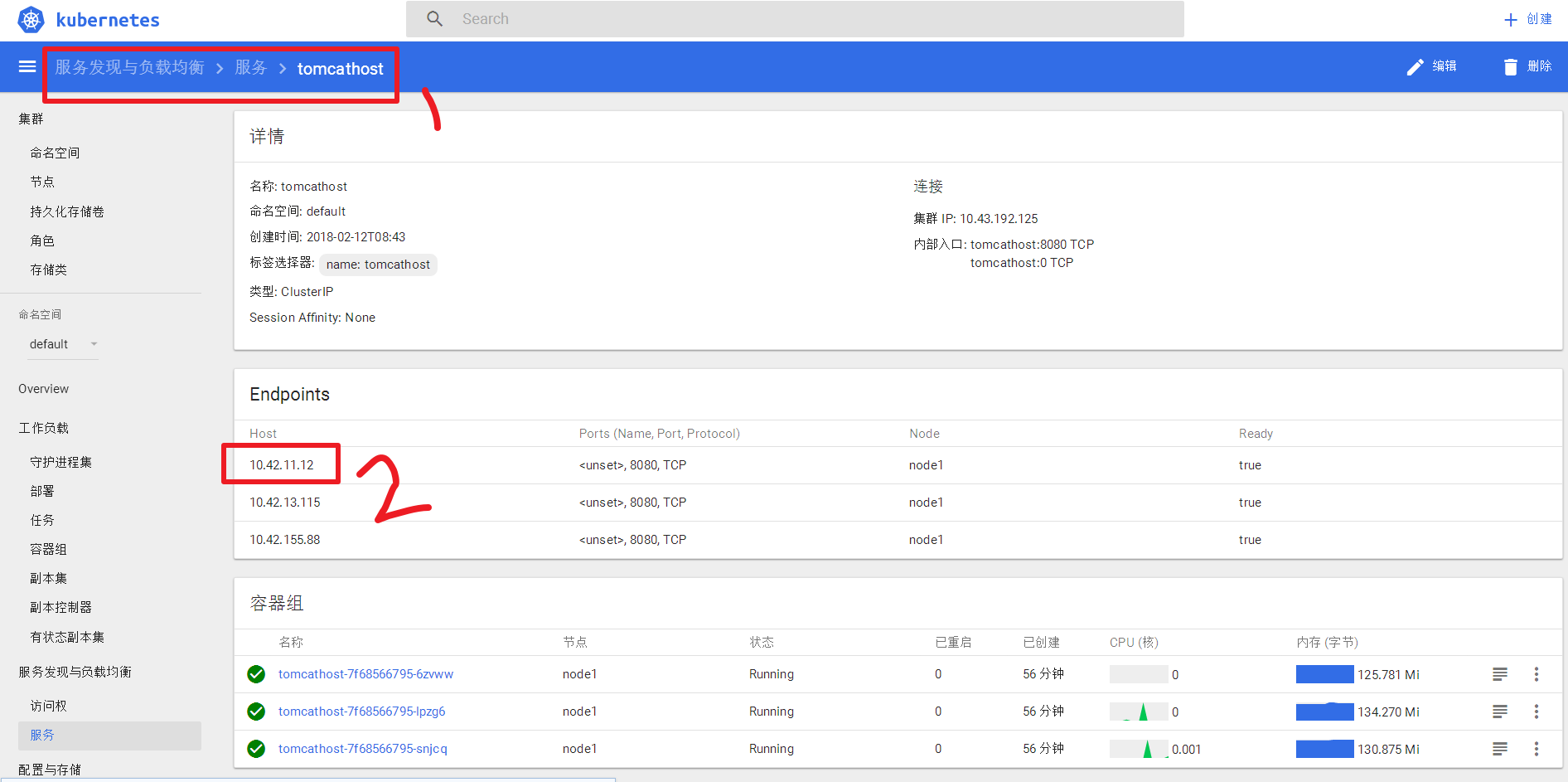Click 名称 column header in 容器组
The height and width of the screenshot is (782, 1568).
(x=291, y=643)
